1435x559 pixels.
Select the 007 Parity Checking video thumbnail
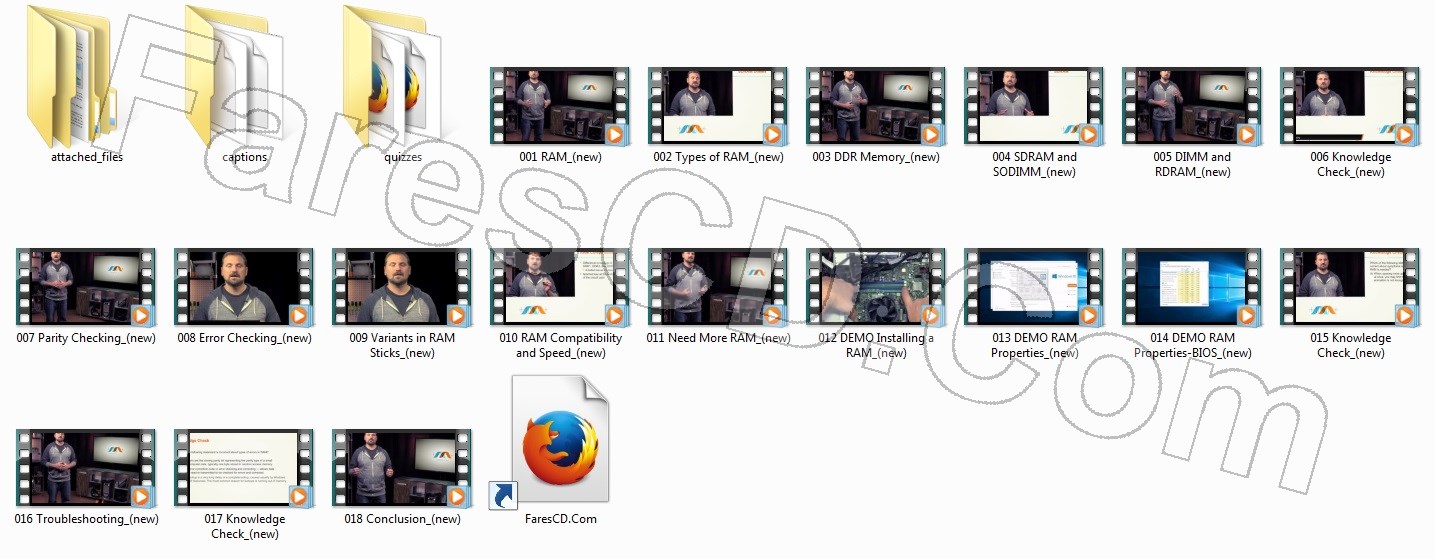click(86, 287)
